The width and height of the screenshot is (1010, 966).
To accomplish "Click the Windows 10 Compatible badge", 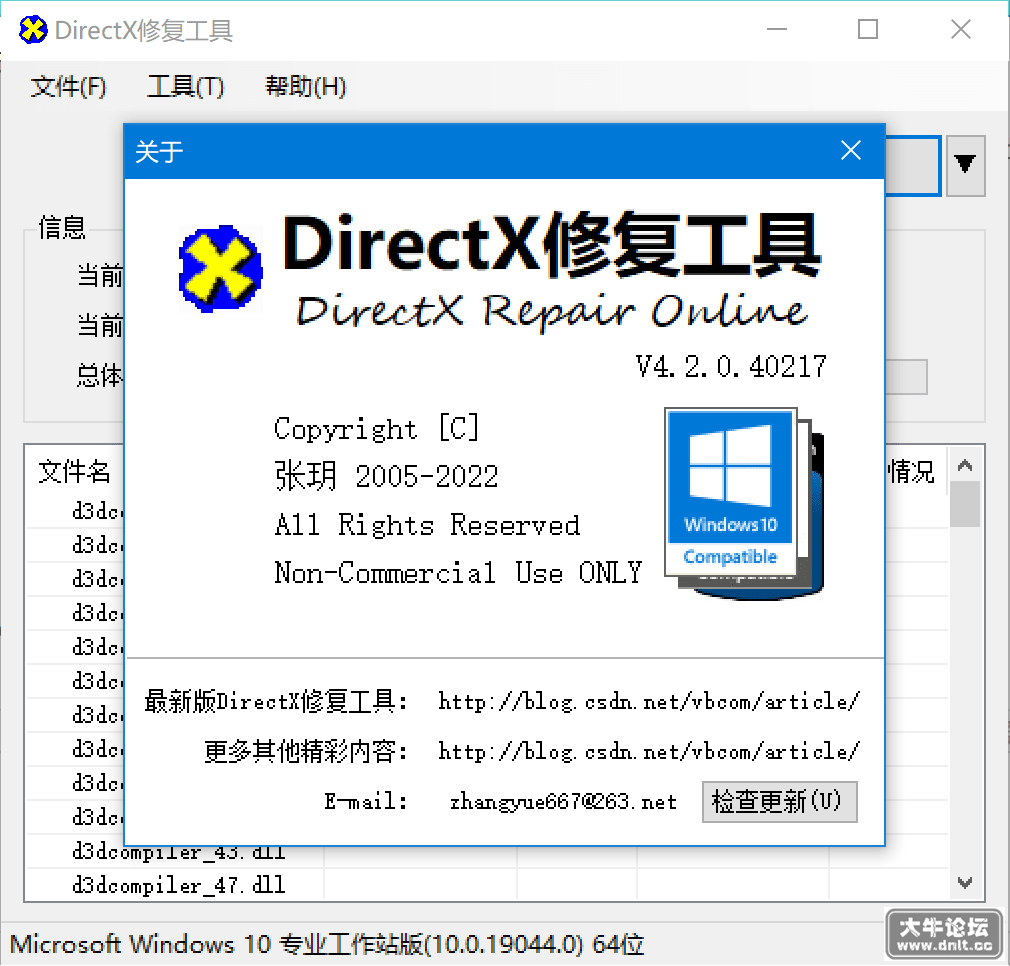I will pyautogui.click(x=744, y=504).
